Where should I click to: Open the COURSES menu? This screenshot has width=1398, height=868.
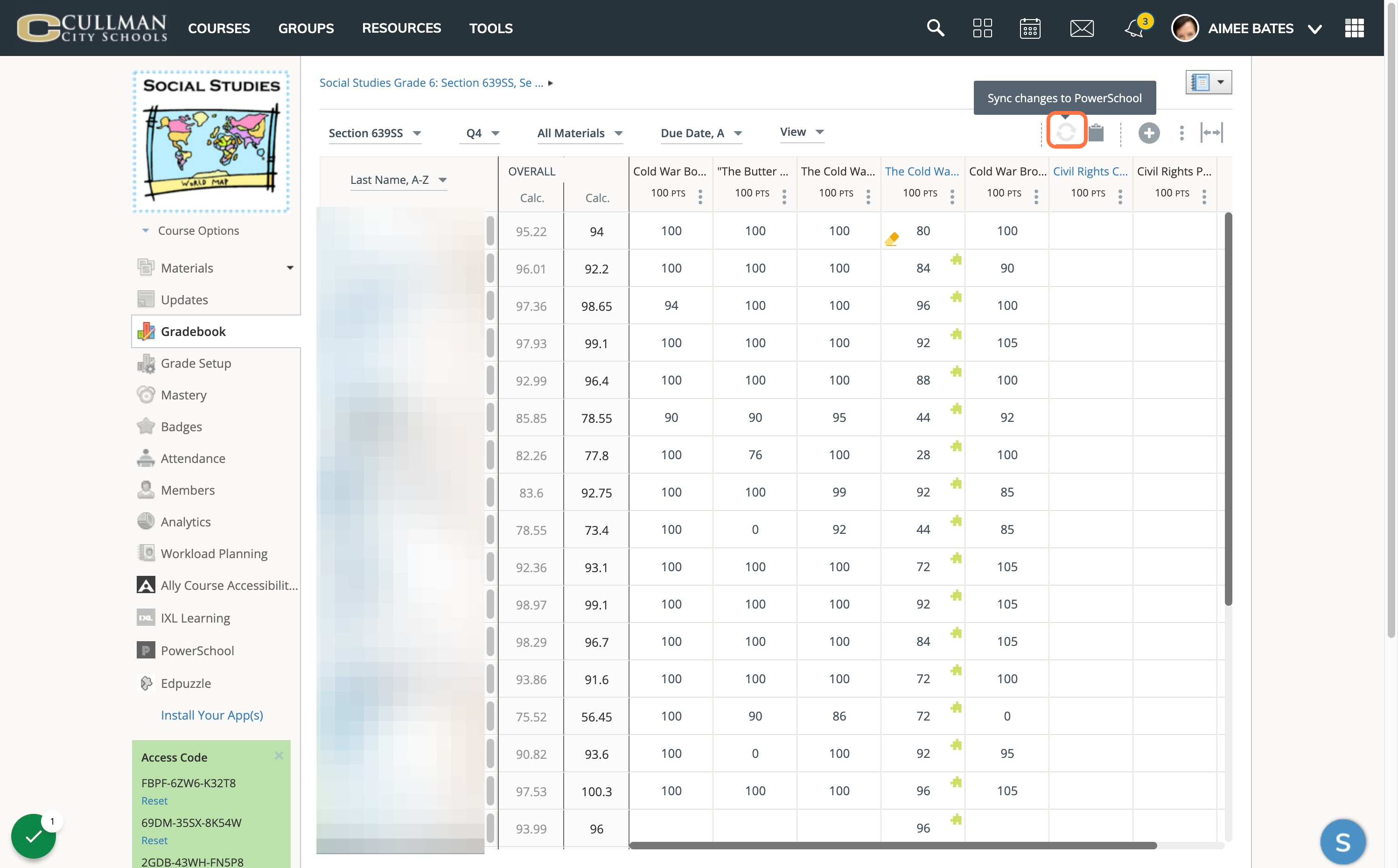click(219, 28)
